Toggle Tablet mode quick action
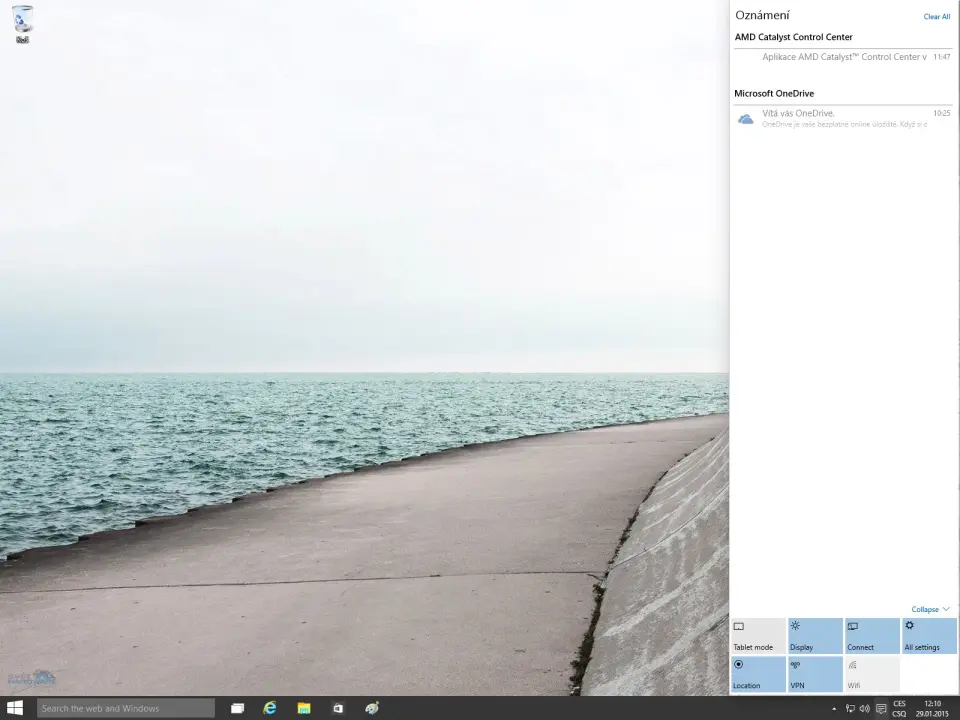The width and height of the screenshot is (960, 720). pos(758,636)
